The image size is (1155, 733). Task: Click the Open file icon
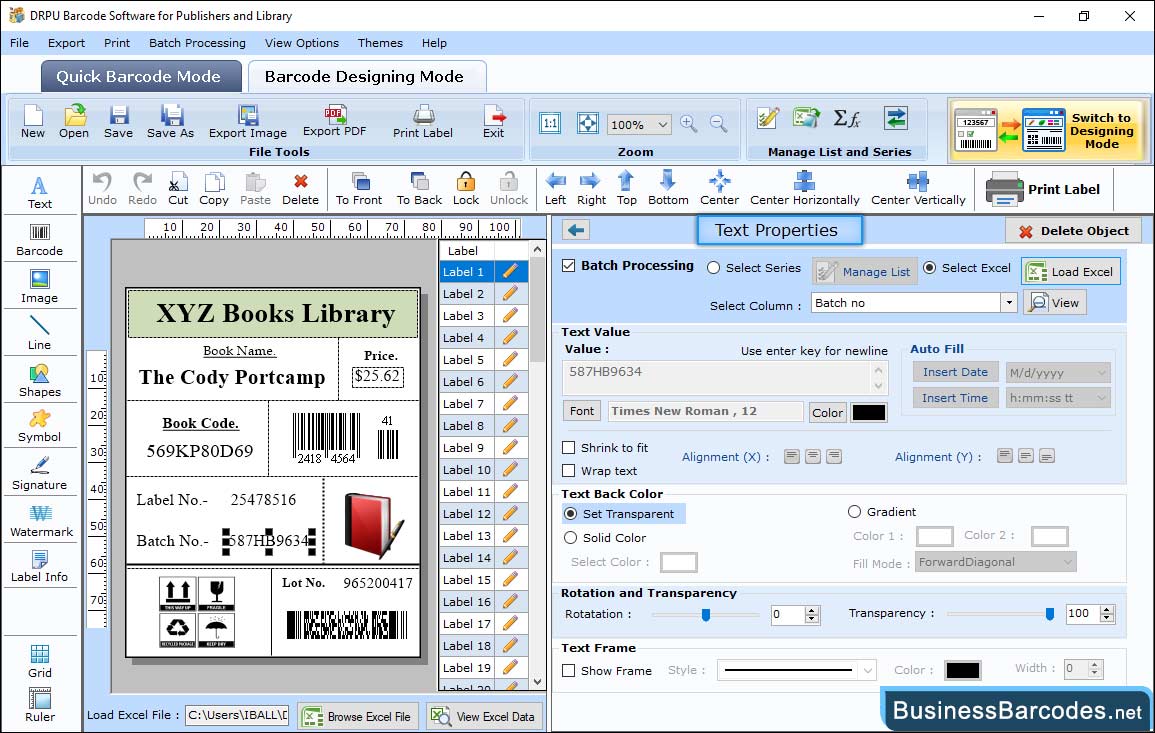pyautogui.click(x=74, y=122)
